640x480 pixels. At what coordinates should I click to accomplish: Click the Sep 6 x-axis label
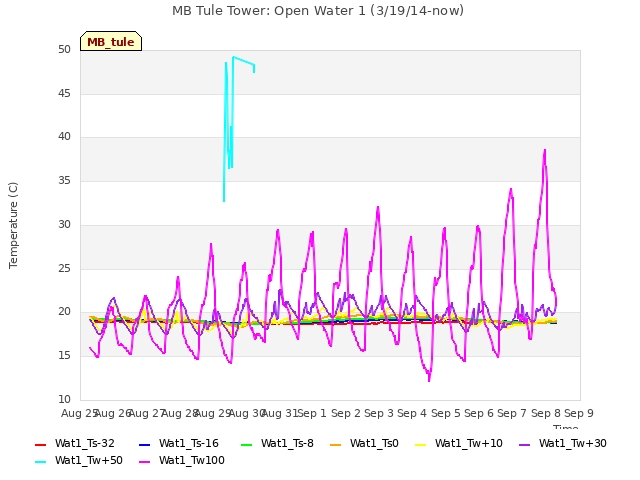coord(479,413)
